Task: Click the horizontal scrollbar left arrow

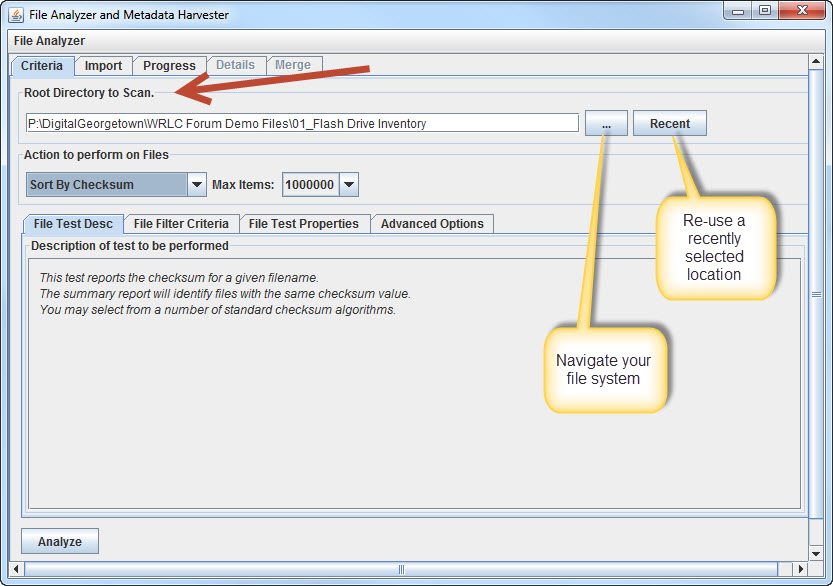Action: coord(16,569)
